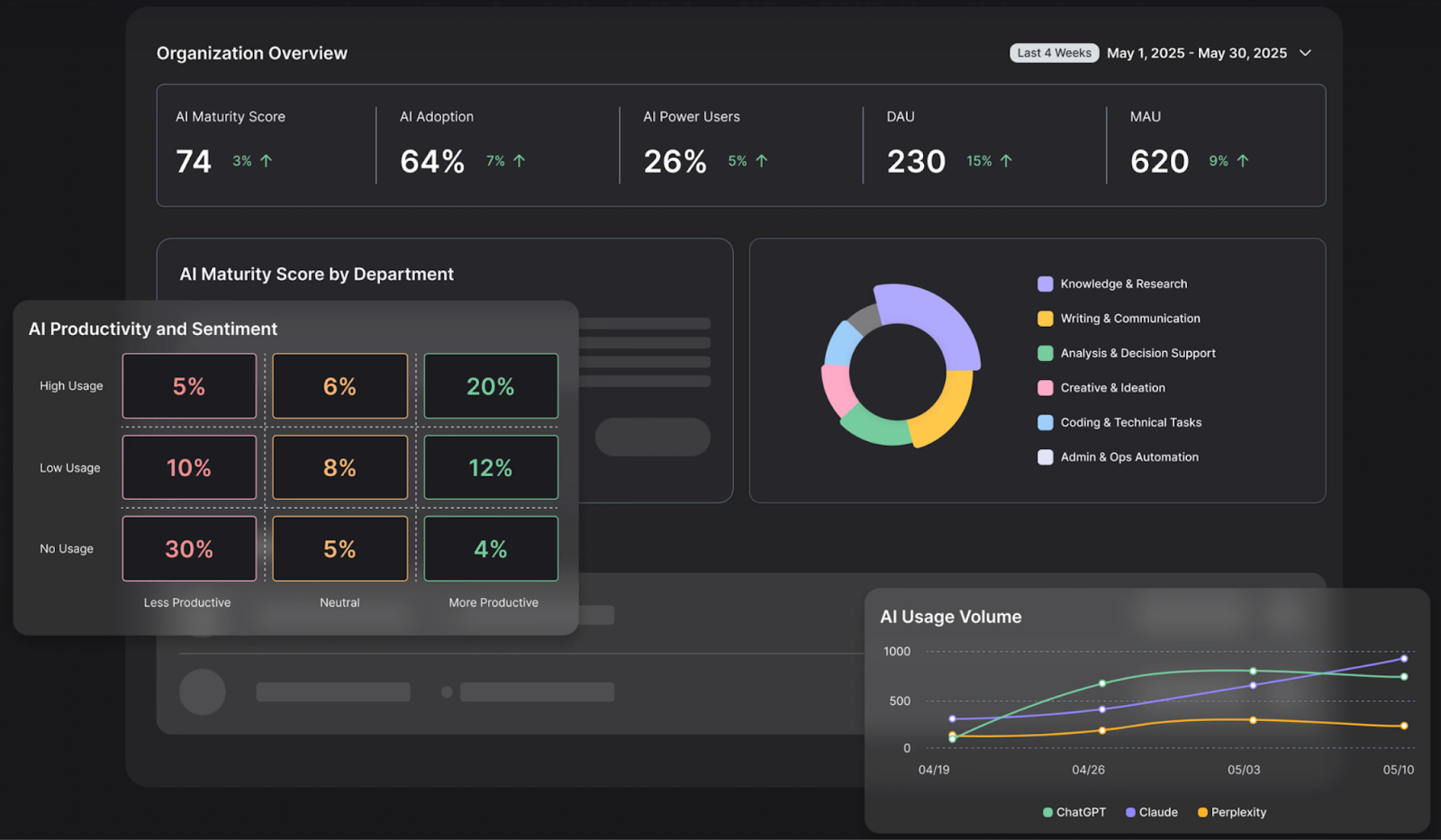Viewport: 1441px width, 840px height.
Task: Click the MAU upward trend arrow
Action: click(x=1243, y=161)
